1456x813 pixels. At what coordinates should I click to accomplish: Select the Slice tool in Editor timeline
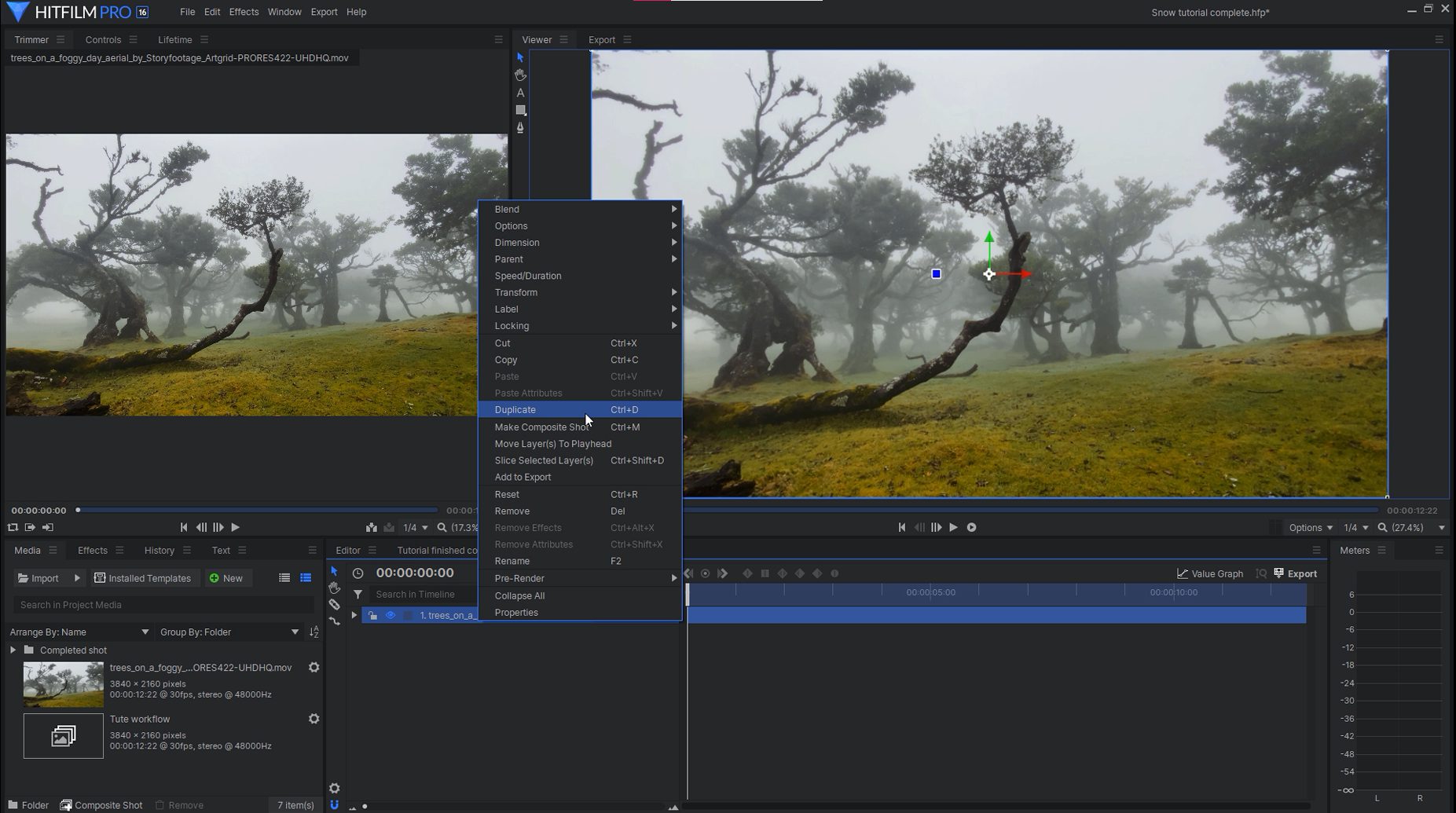coord(334,604)
